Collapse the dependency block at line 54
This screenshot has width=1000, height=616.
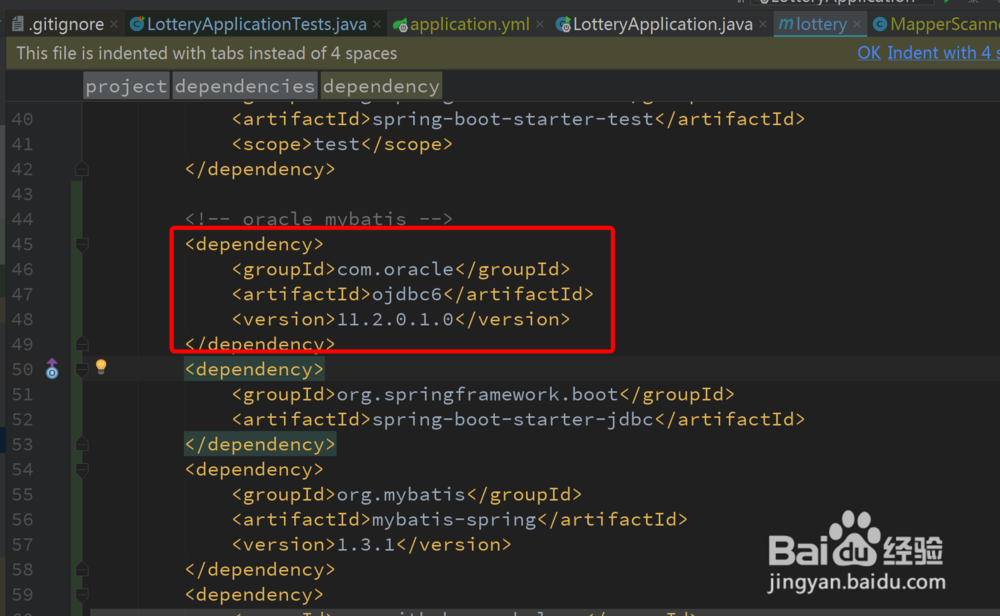click(82, 469)
